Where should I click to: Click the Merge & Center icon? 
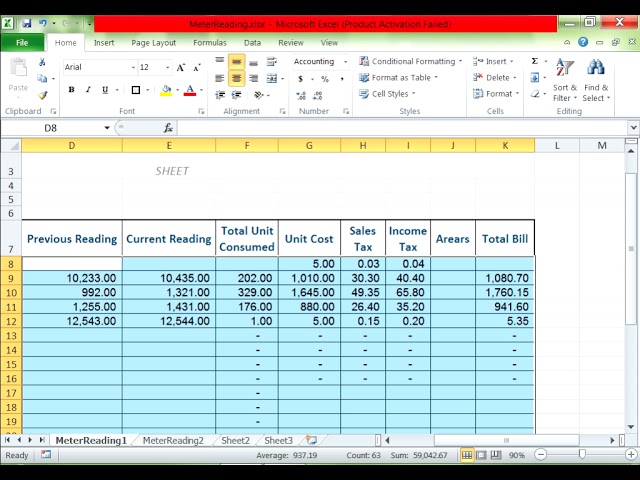coord(272,78)
